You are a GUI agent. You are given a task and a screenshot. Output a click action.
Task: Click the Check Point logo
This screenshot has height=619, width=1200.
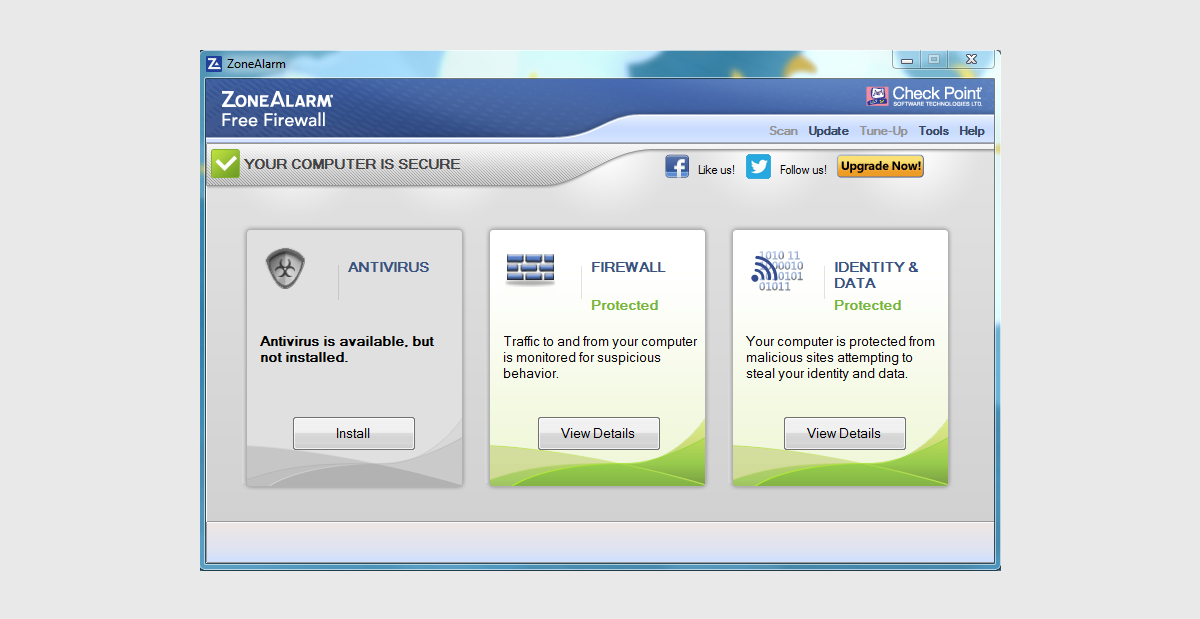tap(925, 96)
